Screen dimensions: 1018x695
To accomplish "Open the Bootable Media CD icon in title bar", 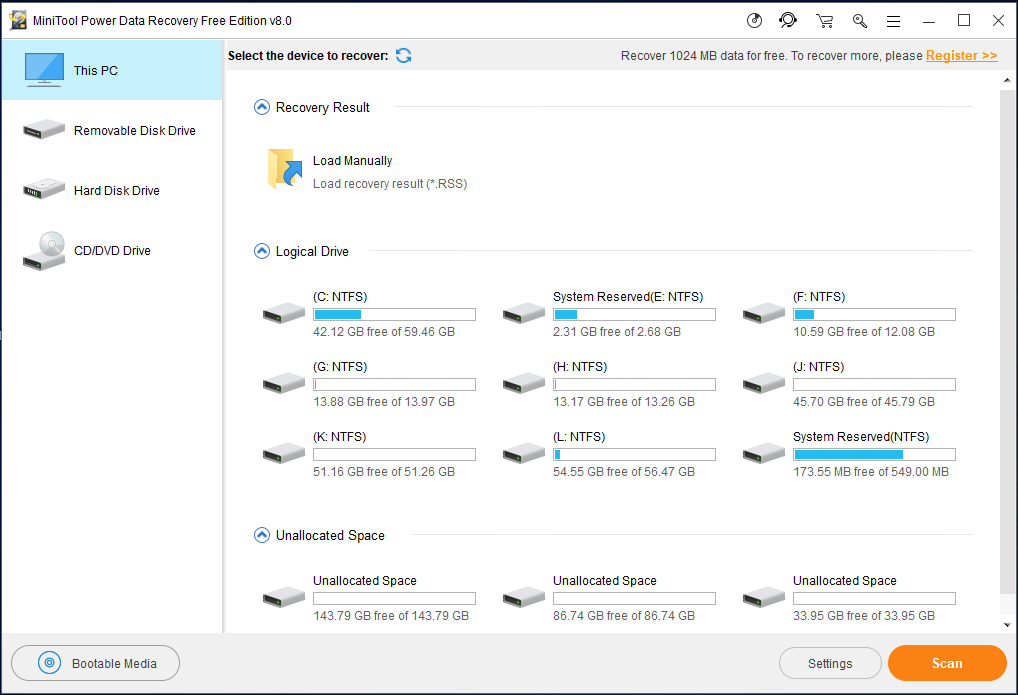I will 754,21.
